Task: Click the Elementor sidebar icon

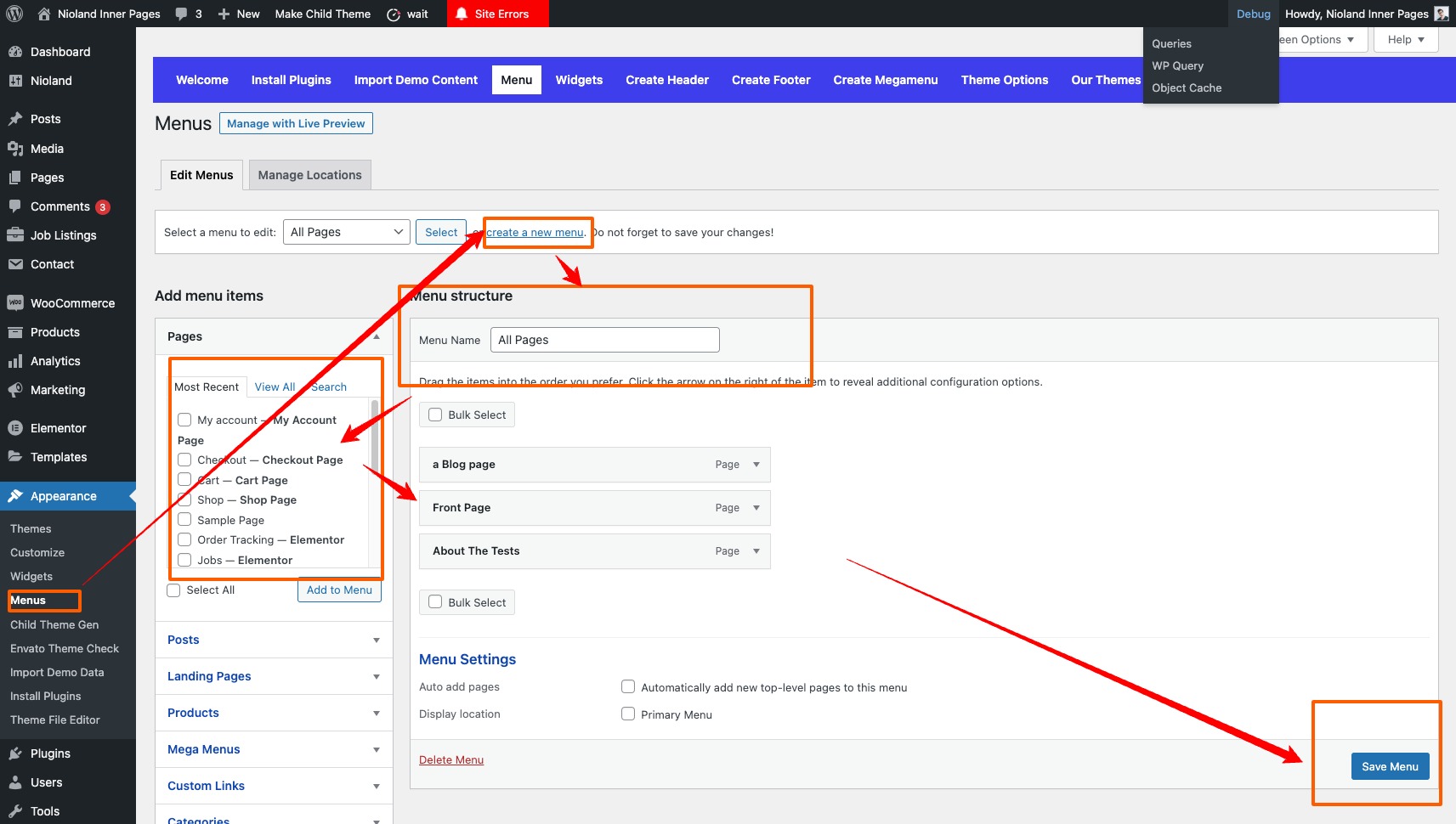Action: click(x=15, y=428)
